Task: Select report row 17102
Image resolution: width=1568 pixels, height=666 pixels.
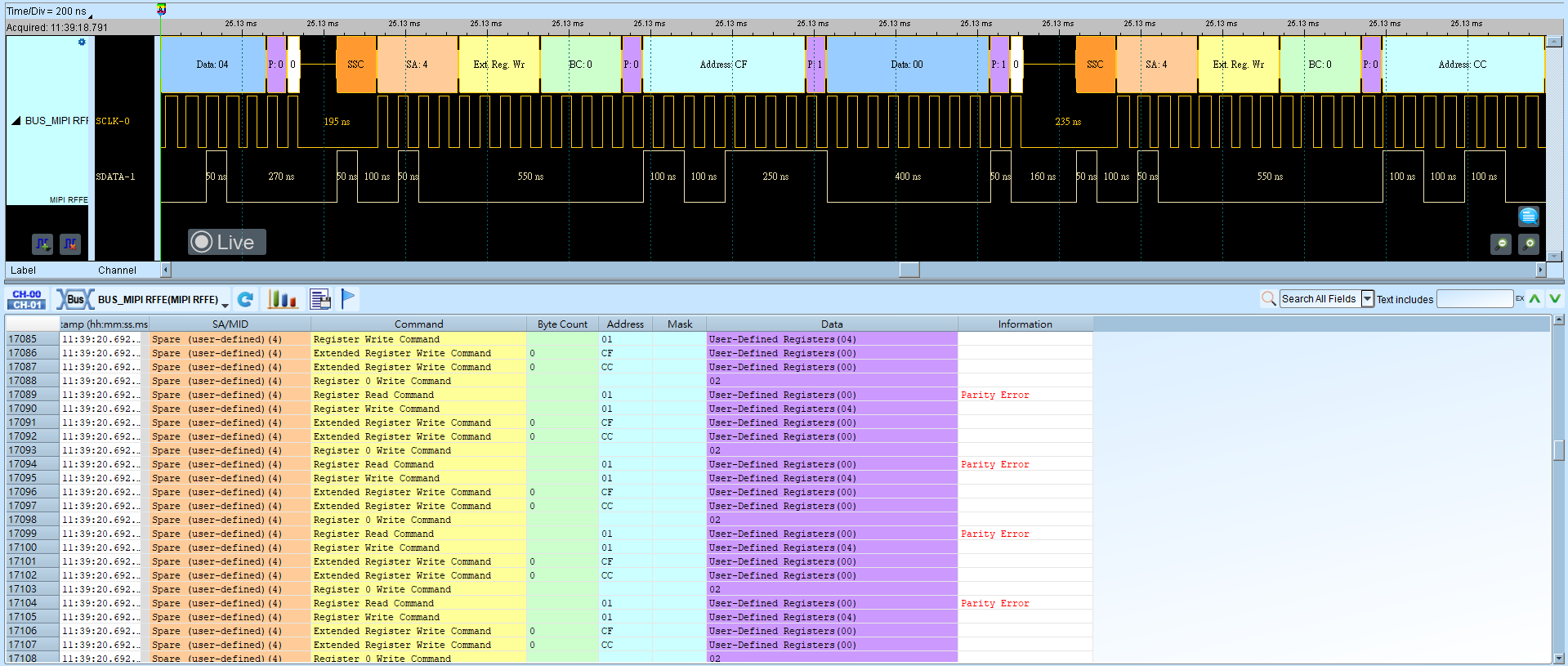Action: click(549, 575)
